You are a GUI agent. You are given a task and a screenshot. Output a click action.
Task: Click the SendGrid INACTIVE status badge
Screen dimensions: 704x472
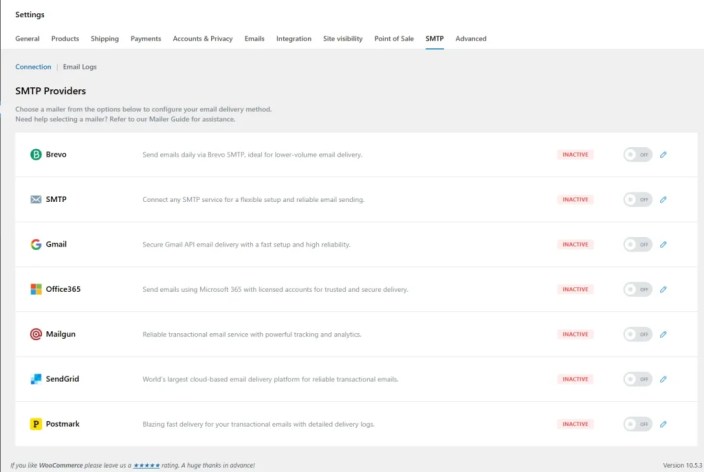click(x=575, y=379)
